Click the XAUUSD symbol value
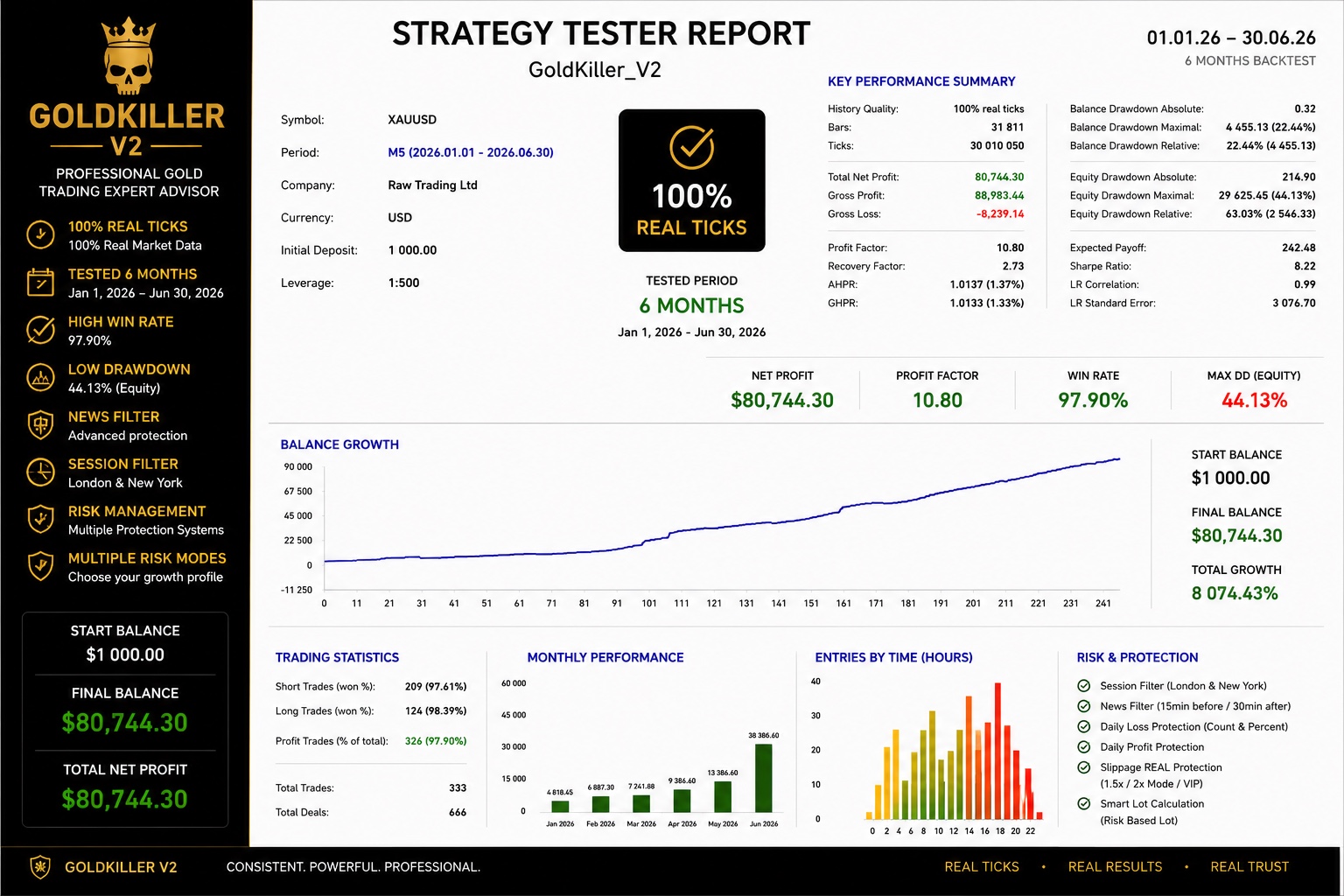 tap(412, 120)
